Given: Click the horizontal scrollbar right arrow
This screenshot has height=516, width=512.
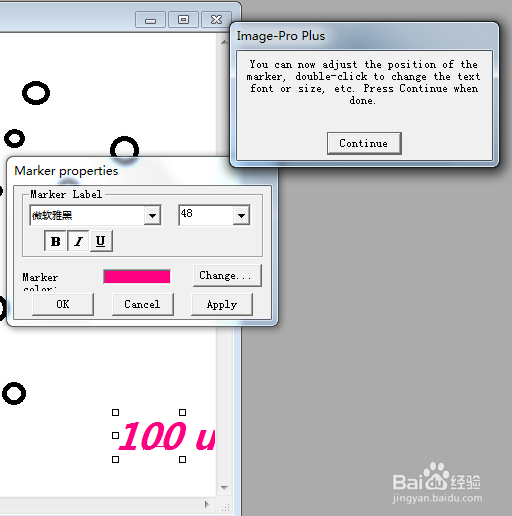Looking at the screenshot, I should click(207, 504).
